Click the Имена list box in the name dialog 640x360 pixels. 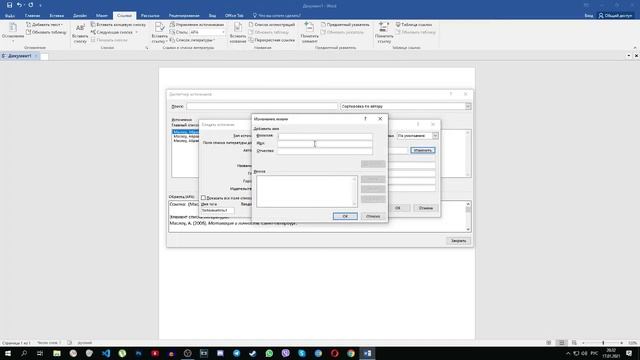(x=307, y=191)
